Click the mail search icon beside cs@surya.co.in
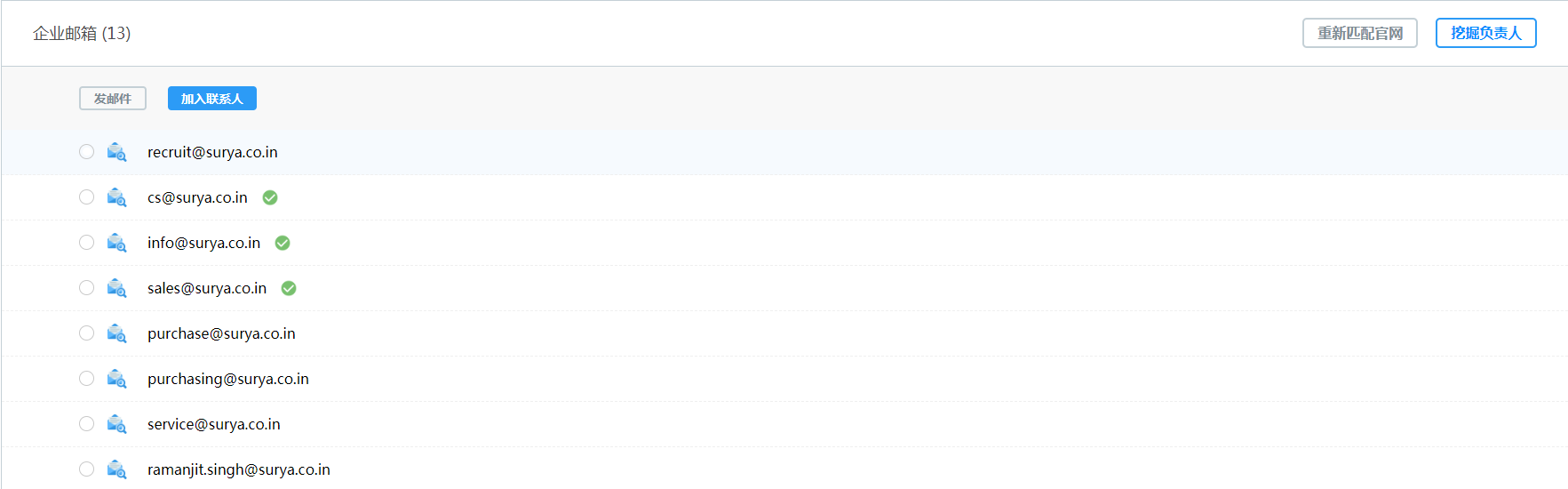 tap(116, 197)
